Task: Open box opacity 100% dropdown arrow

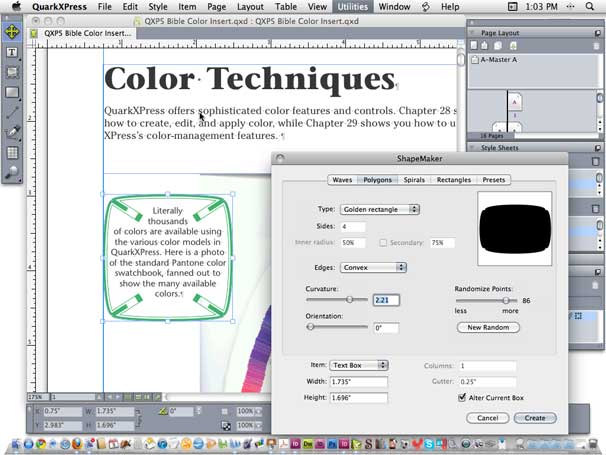Action: [x=259, y=426]
